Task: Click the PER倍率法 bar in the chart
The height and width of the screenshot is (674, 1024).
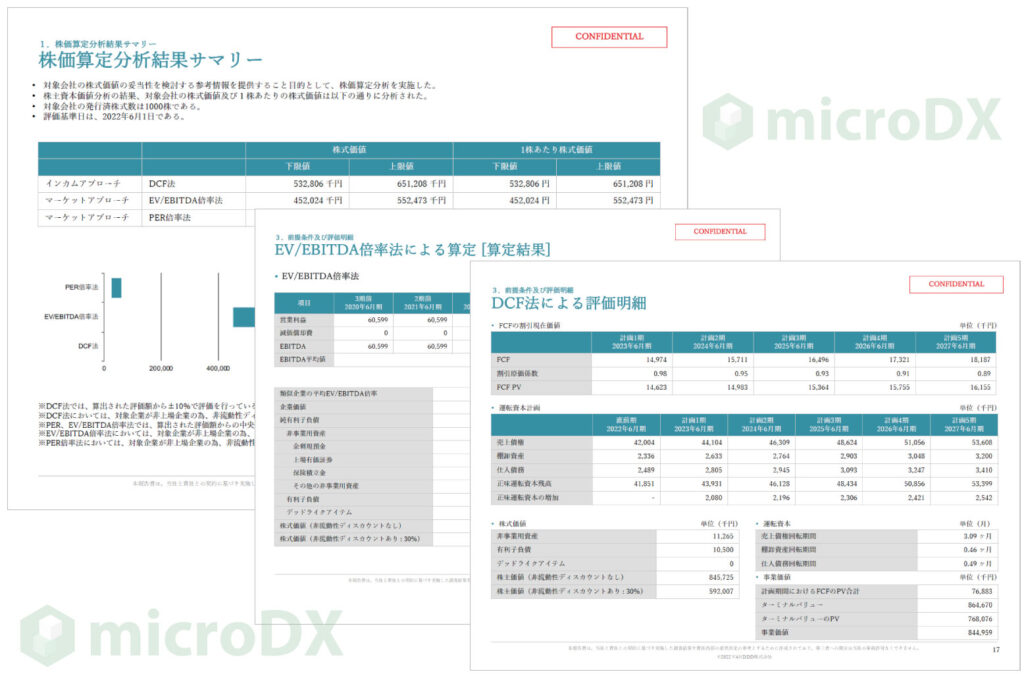Action: pos(116,287)
